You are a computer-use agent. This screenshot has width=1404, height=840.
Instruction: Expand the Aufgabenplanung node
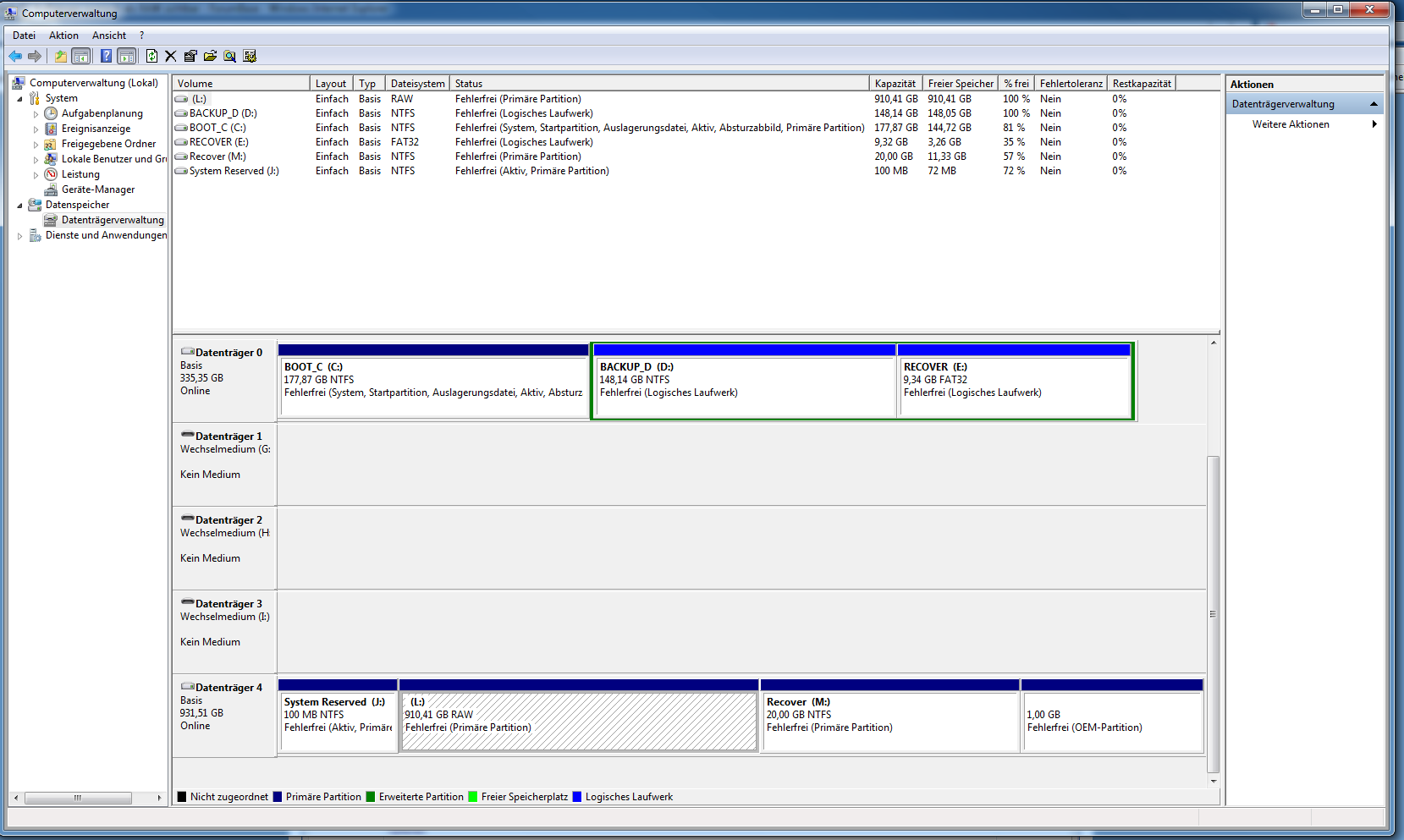point(36,114)
